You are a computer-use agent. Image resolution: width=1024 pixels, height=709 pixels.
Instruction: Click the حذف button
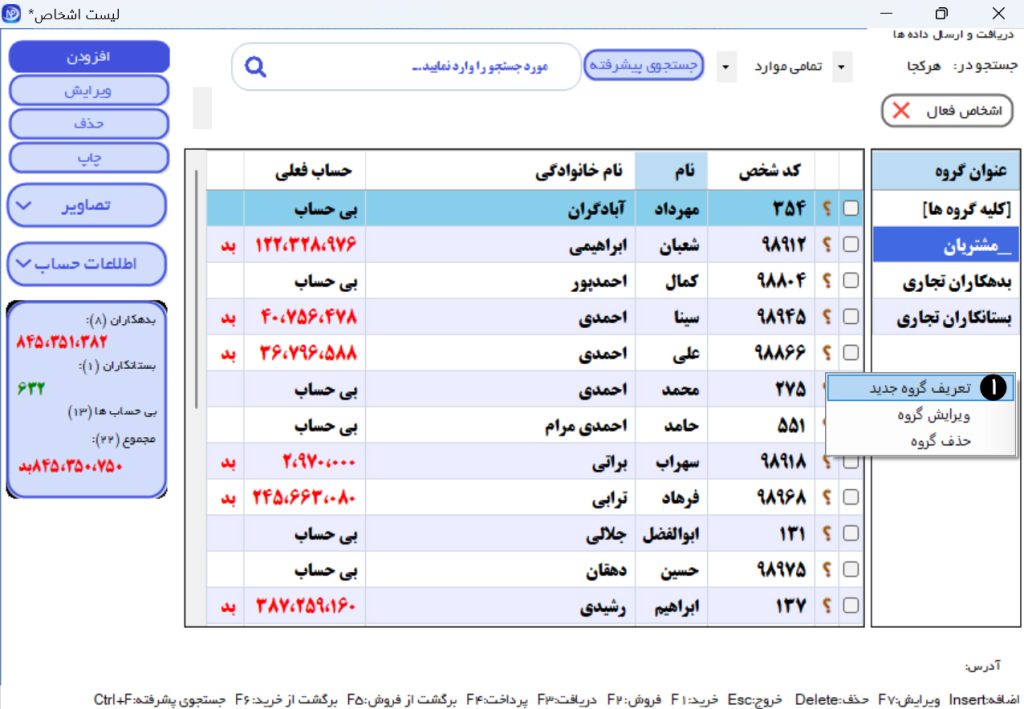click(89, 124)
